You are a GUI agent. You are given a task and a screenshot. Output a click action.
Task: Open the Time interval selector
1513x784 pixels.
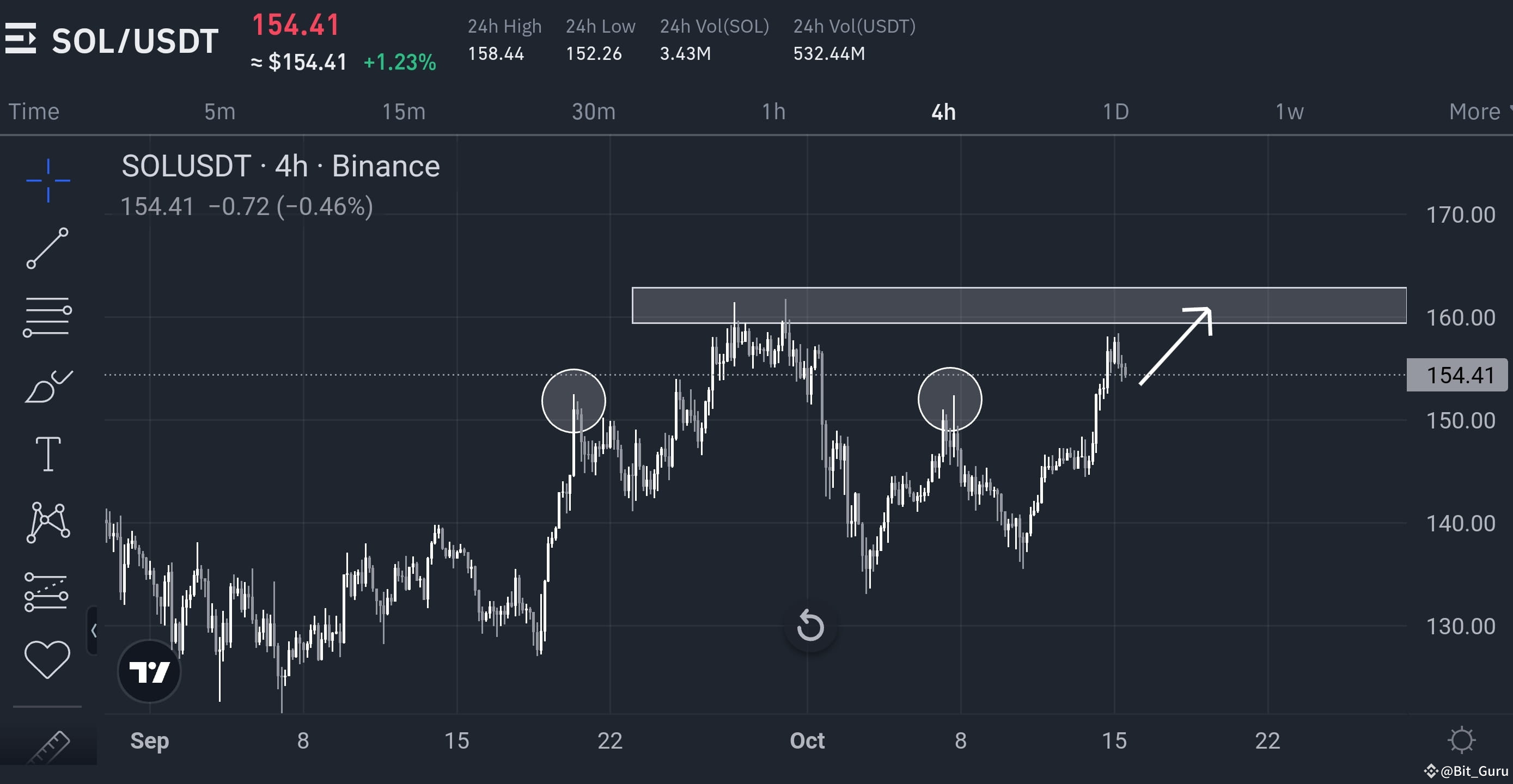click(34, 112)
